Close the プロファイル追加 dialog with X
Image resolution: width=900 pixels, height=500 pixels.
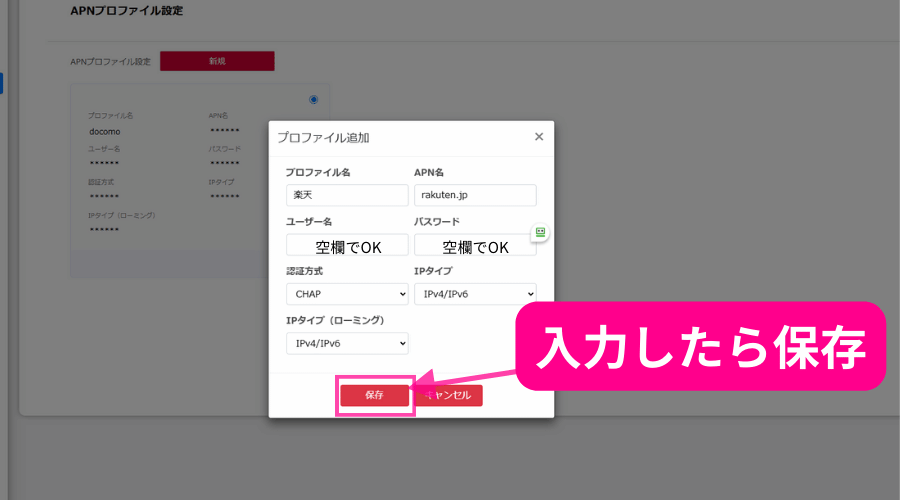click(x=538, y=137)
